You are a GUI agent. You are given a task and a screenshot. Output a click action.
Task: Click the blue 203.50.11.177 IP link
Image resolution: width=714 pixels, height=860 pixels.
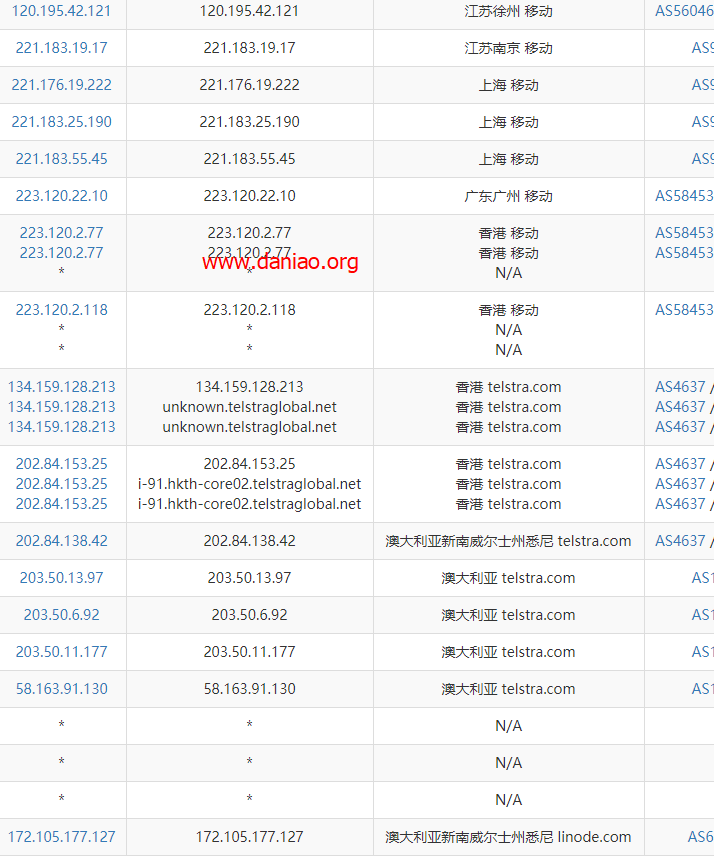point(61,651)
